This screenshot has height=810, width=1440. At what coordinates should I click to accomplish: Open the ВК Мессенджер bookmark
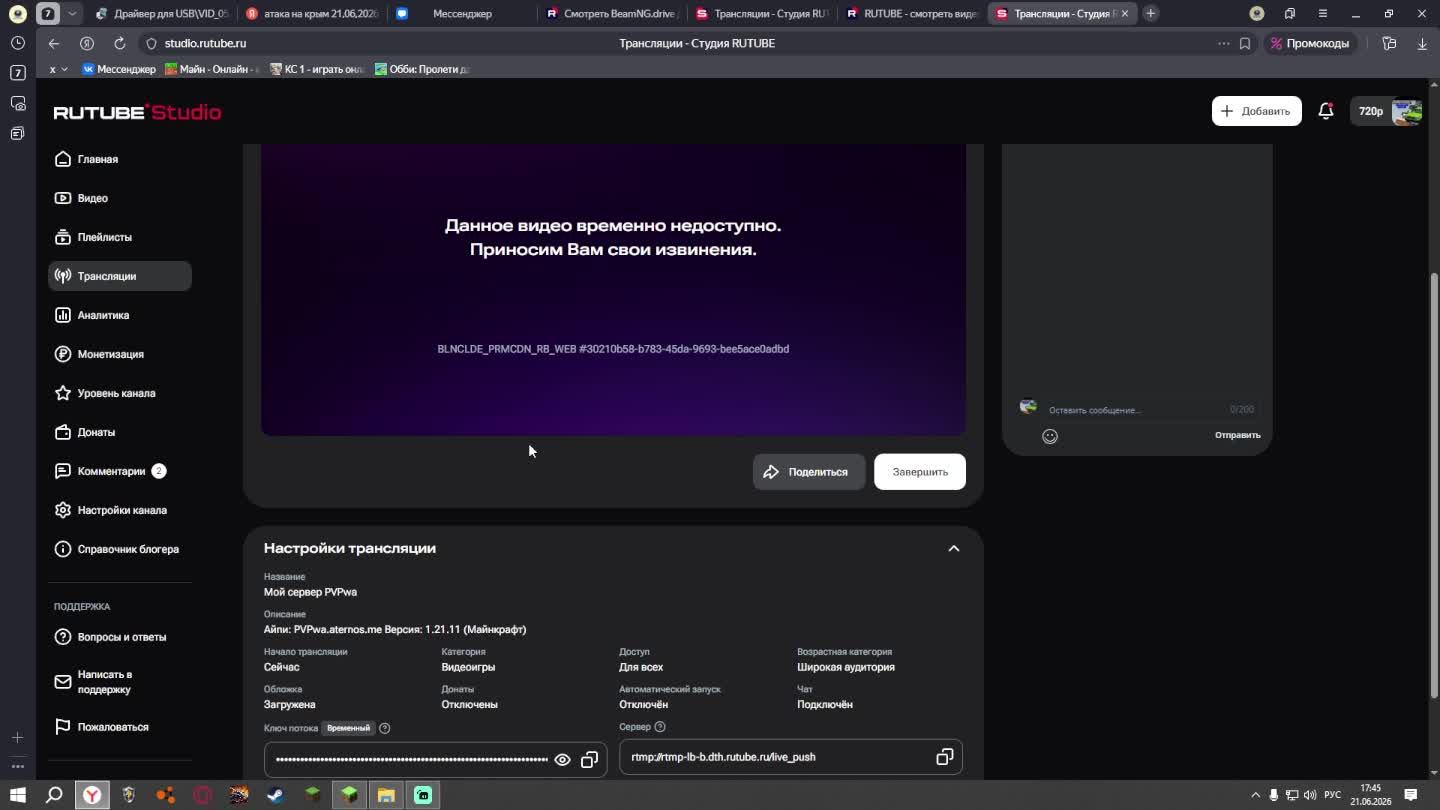click(119, 69)
